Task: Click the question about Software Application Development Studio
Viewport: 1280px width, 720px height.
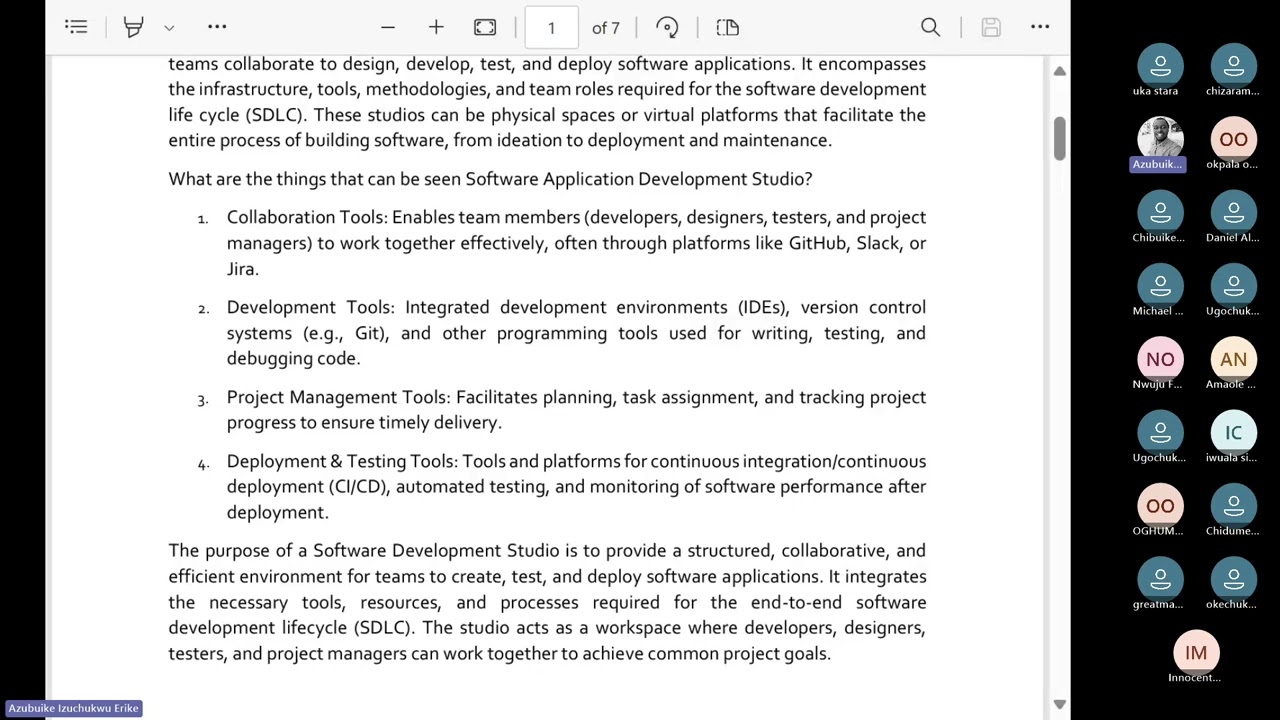Action: (x=490, y=179)
